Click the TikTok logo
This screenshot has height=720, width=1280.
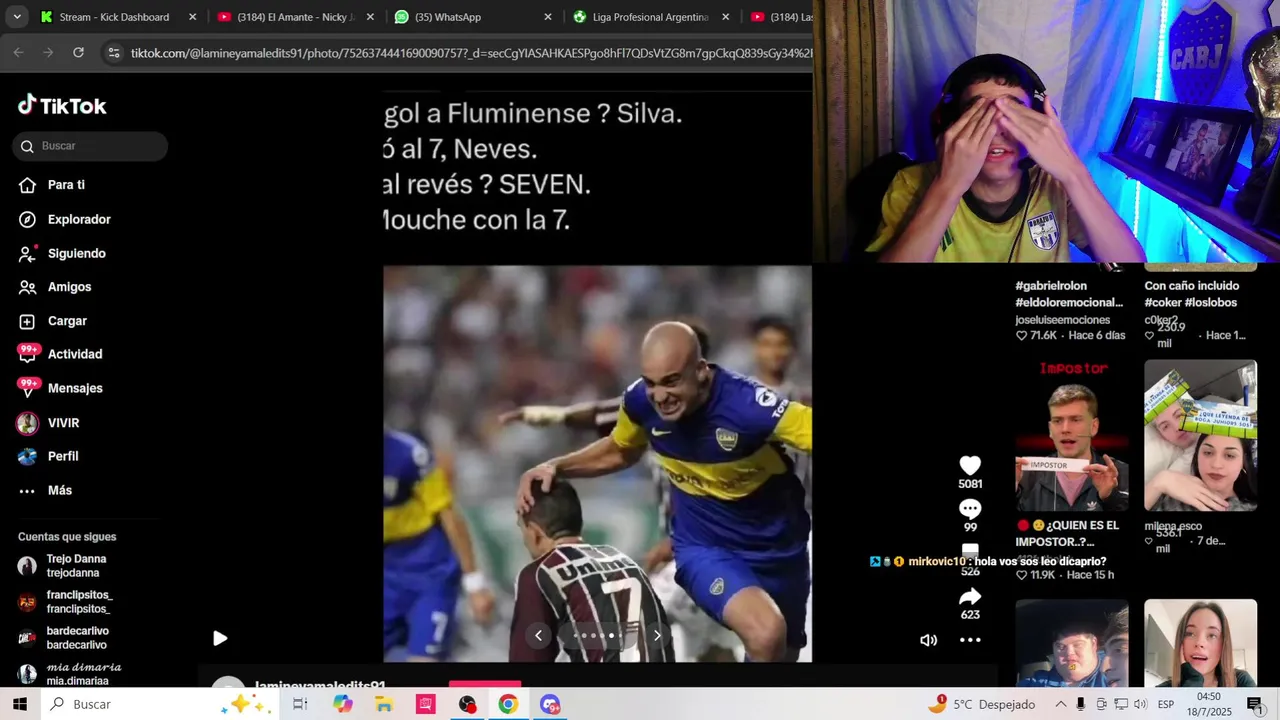(x=62, y=105)
